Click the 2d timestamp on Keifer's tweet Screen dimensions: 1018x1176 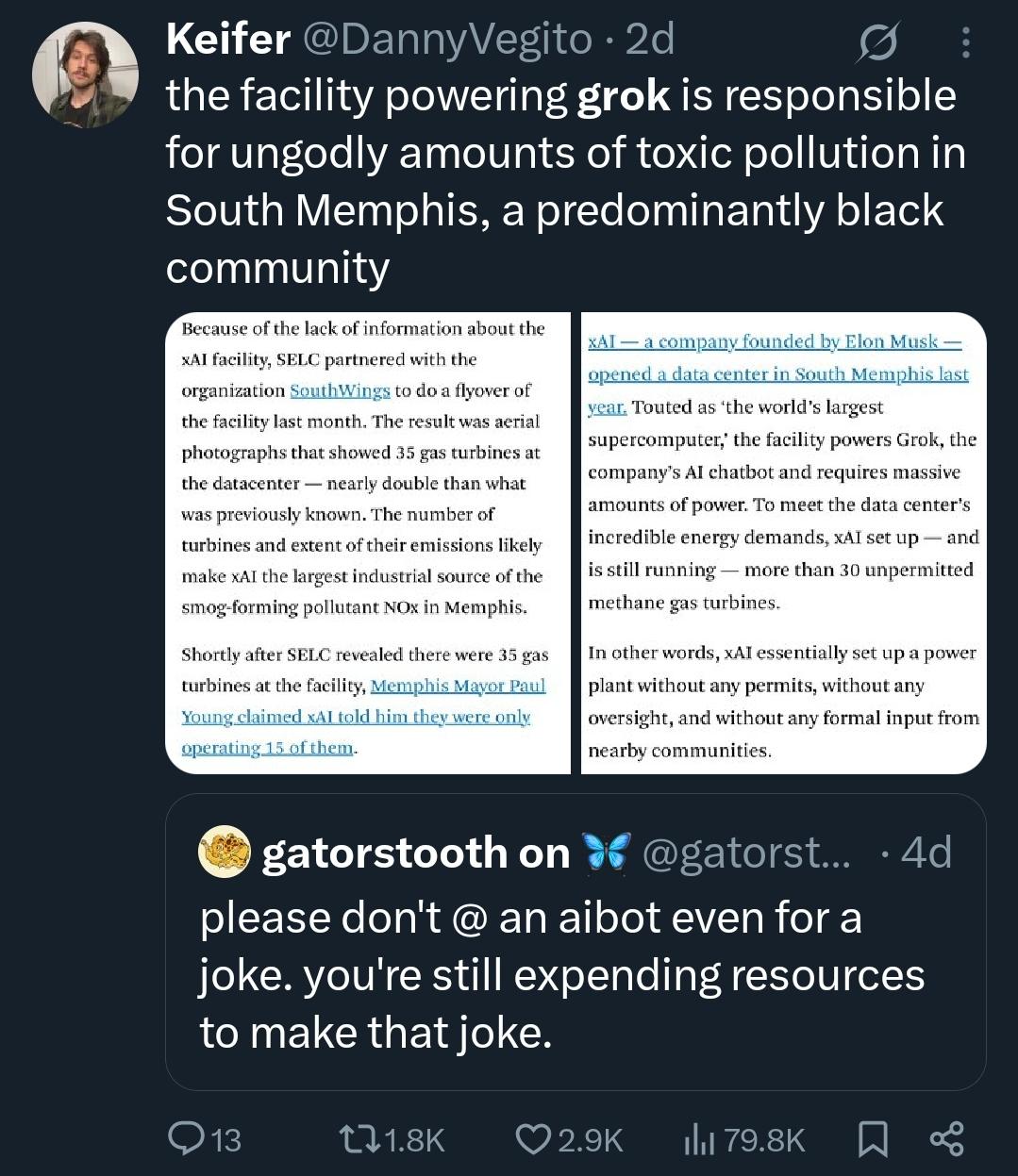pyautogui.click(x=650, y=39)
